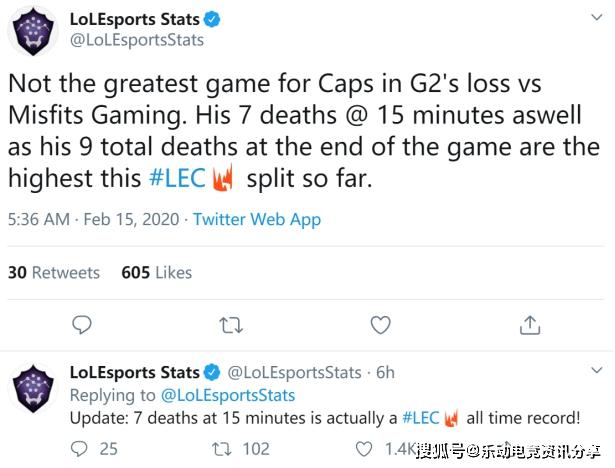This screenshot has width=615, height=468.
Task: Click the reply tweet's avatar image
Action: click(x=33, y=394)
